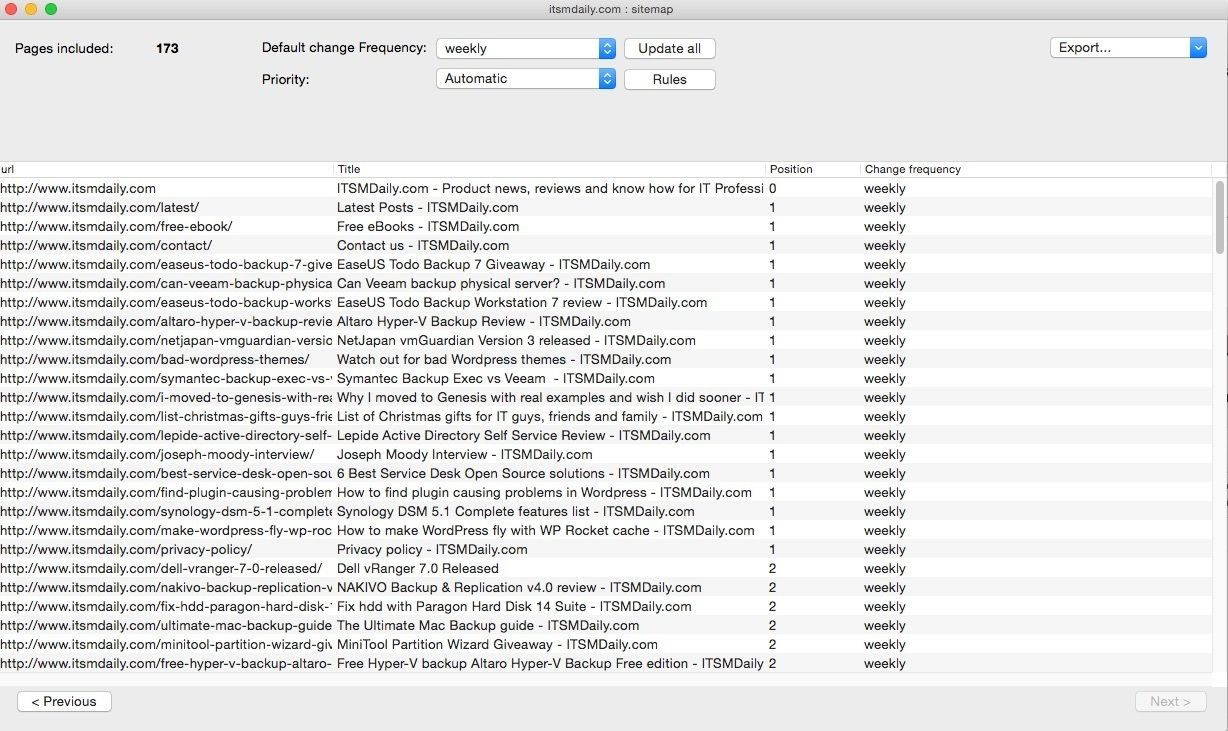Viewport: 1228px width, 731px height.
Task: Select title Dell vRanger 7.0 Released
Action: pos(418,568)
